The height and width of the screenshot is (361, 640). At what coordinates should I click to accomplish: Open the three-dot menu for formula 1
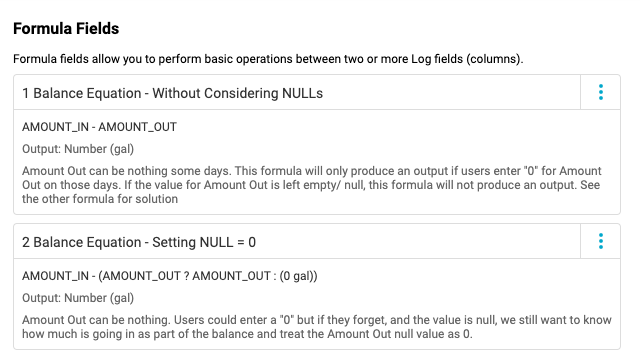click(600, 92)
